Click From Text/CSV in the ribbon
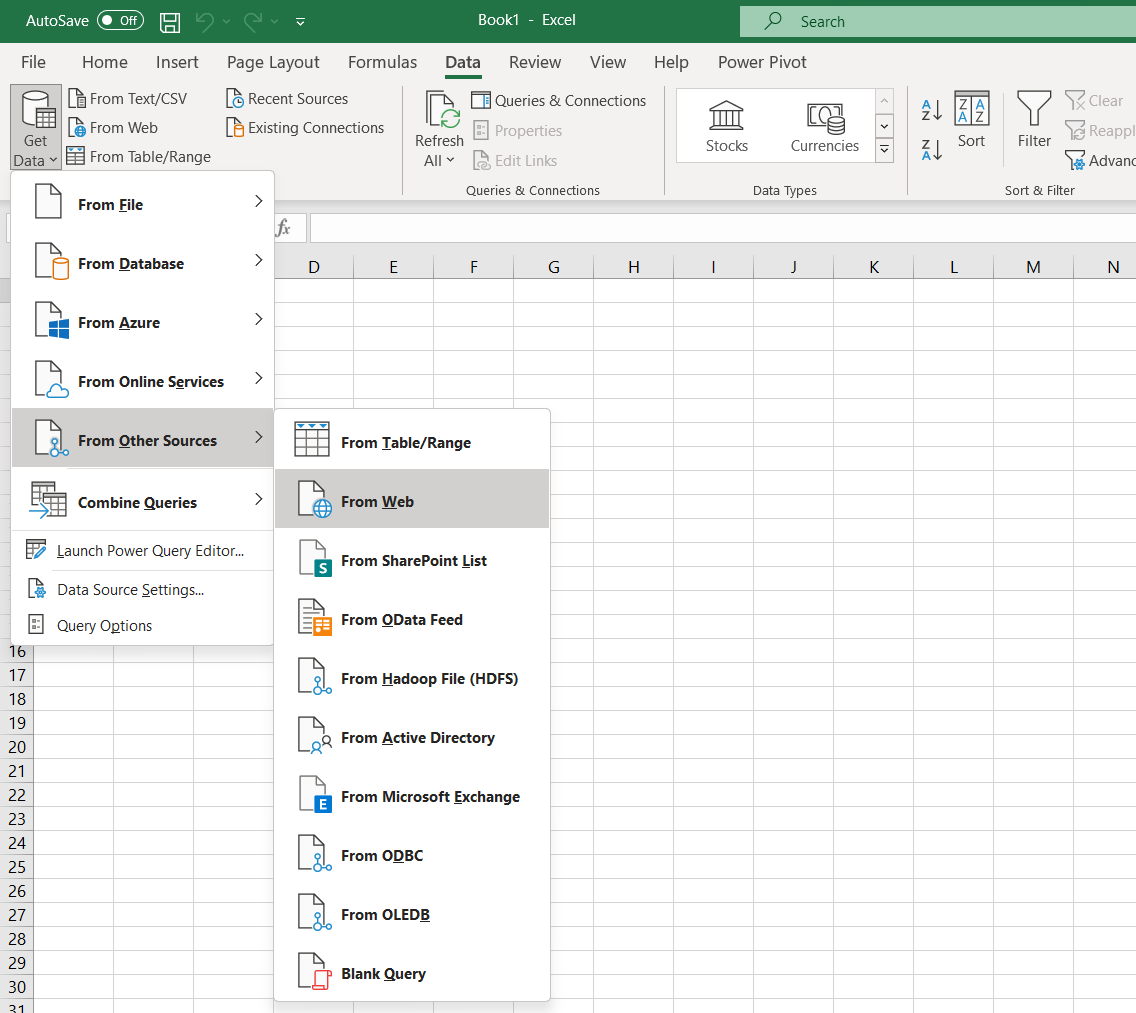The width and height of the screenshot is (1136, 1013). coord(128,99)
